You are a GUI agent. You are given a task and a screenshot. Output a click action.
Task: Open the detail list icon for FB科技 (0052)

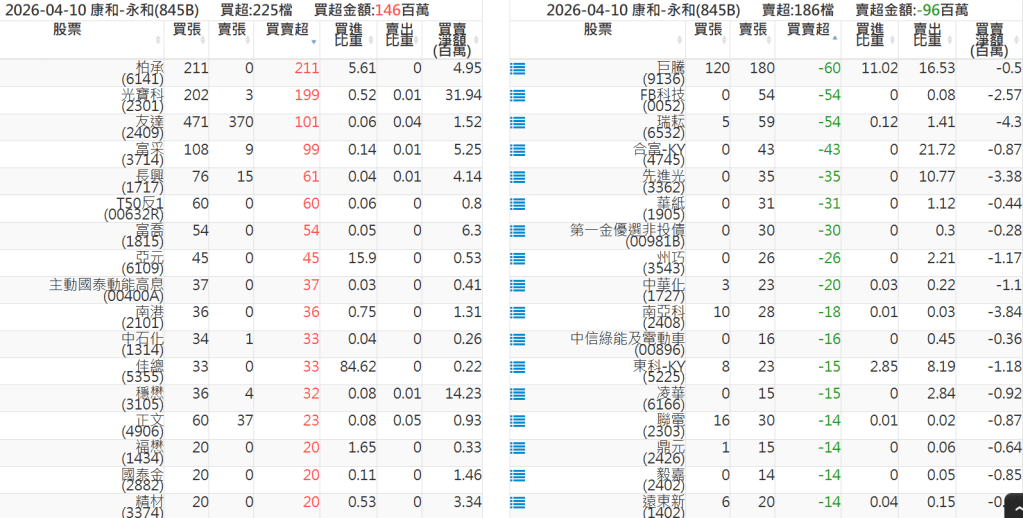pos(517,96)
